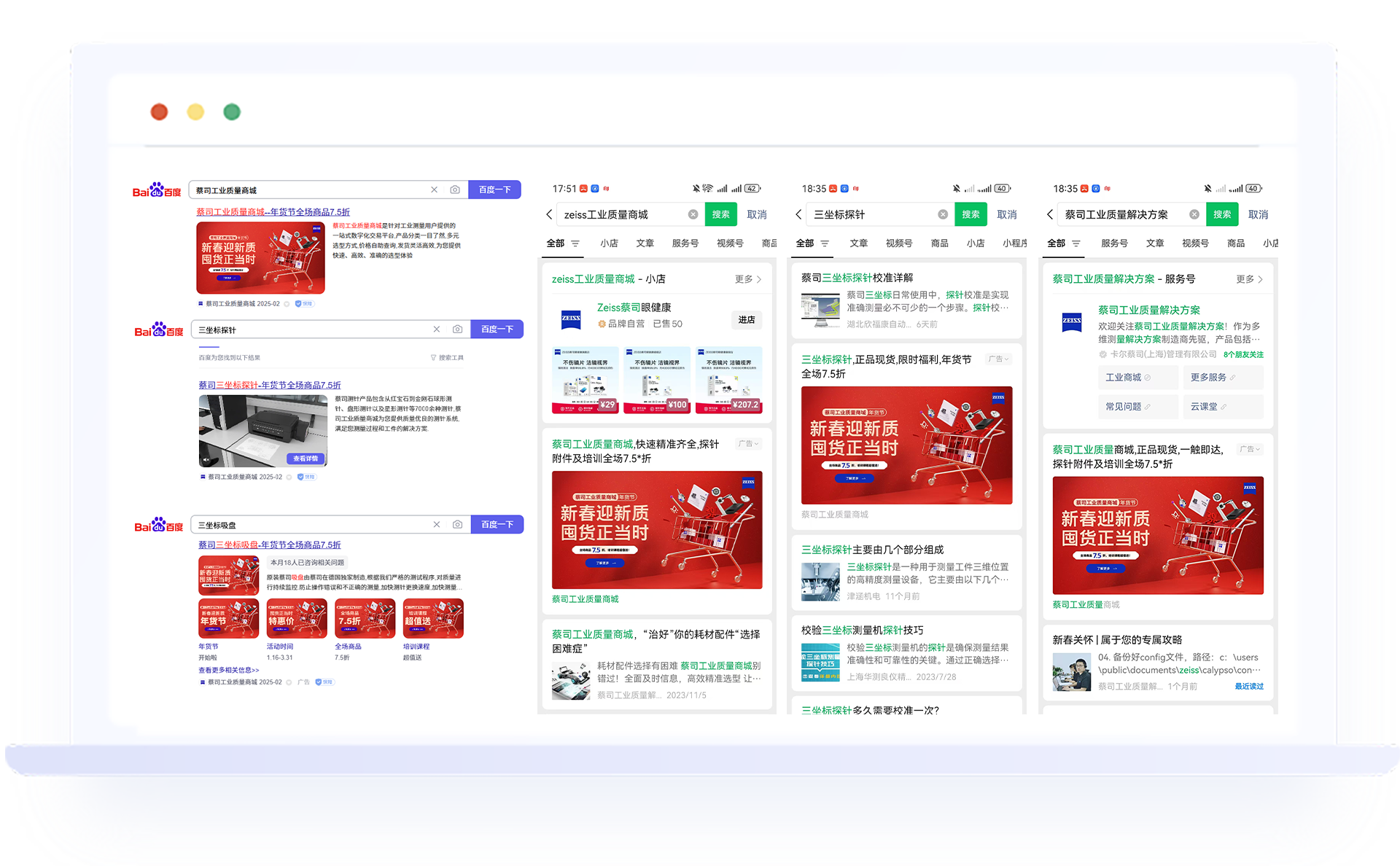Click 搜索工具 filter under 三坐标探针 search
This screenshot has width=1400, height=866.
point(447,358)
